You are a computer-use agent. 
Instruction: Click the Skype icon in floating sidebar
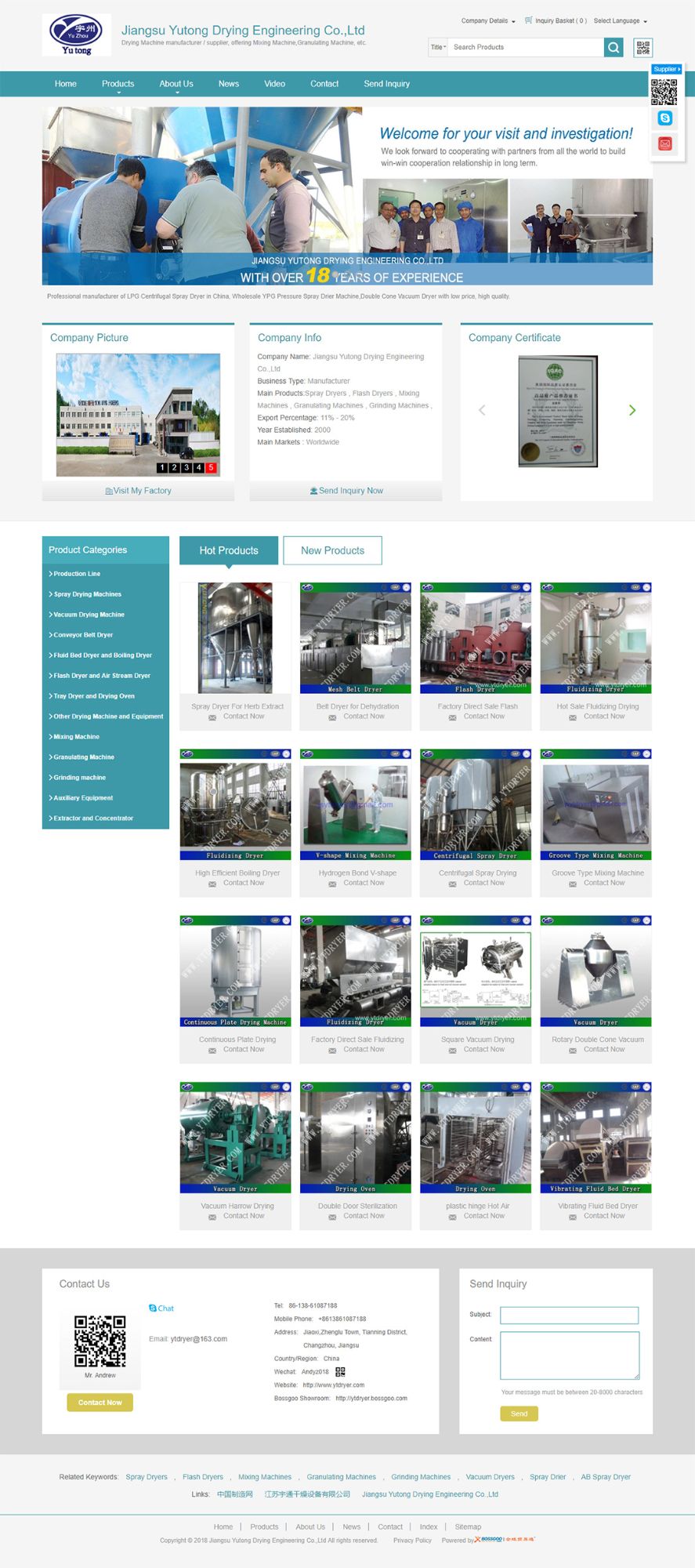665,118
